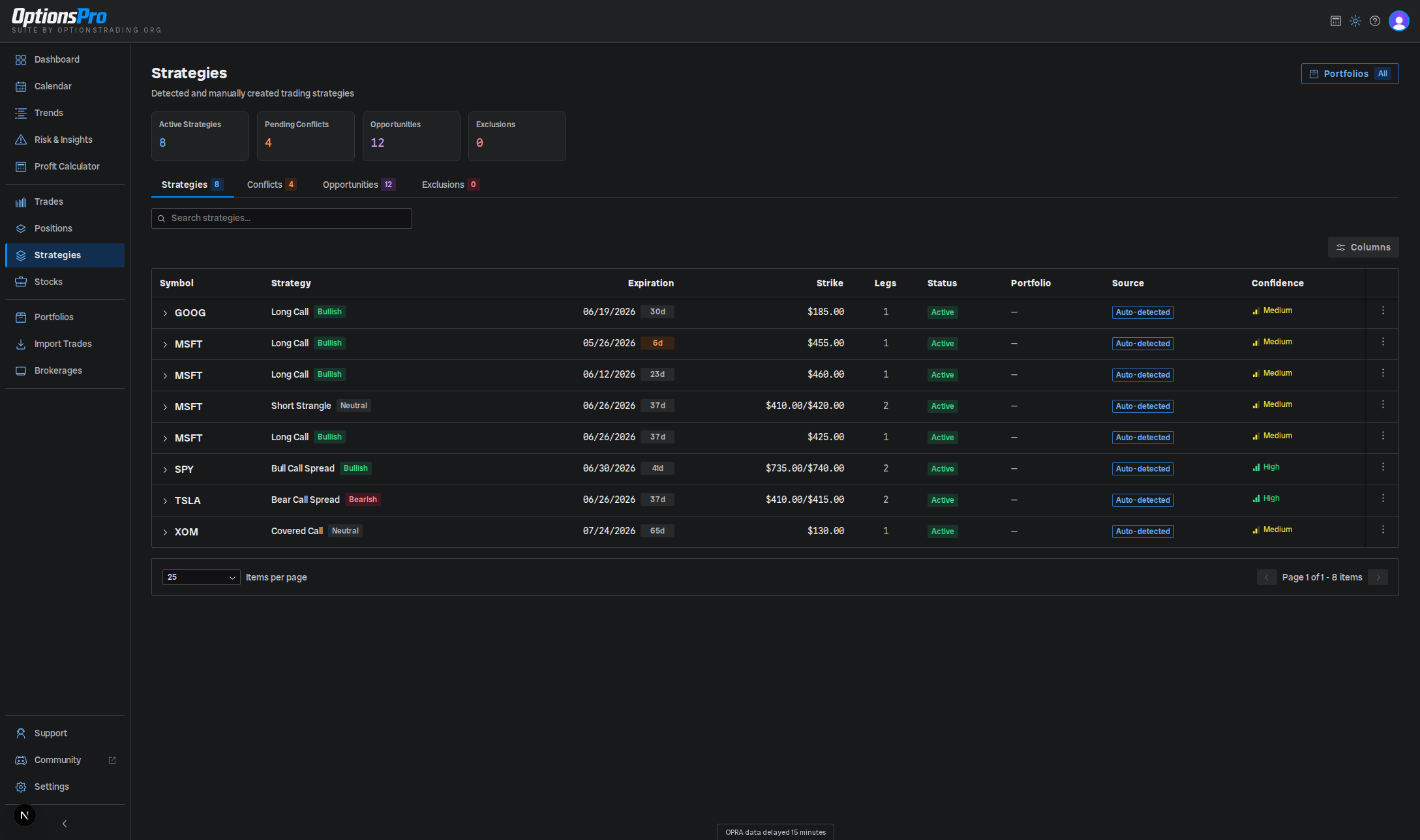
Task: Open Trades in the sidebar
Action: coord(65,202)
